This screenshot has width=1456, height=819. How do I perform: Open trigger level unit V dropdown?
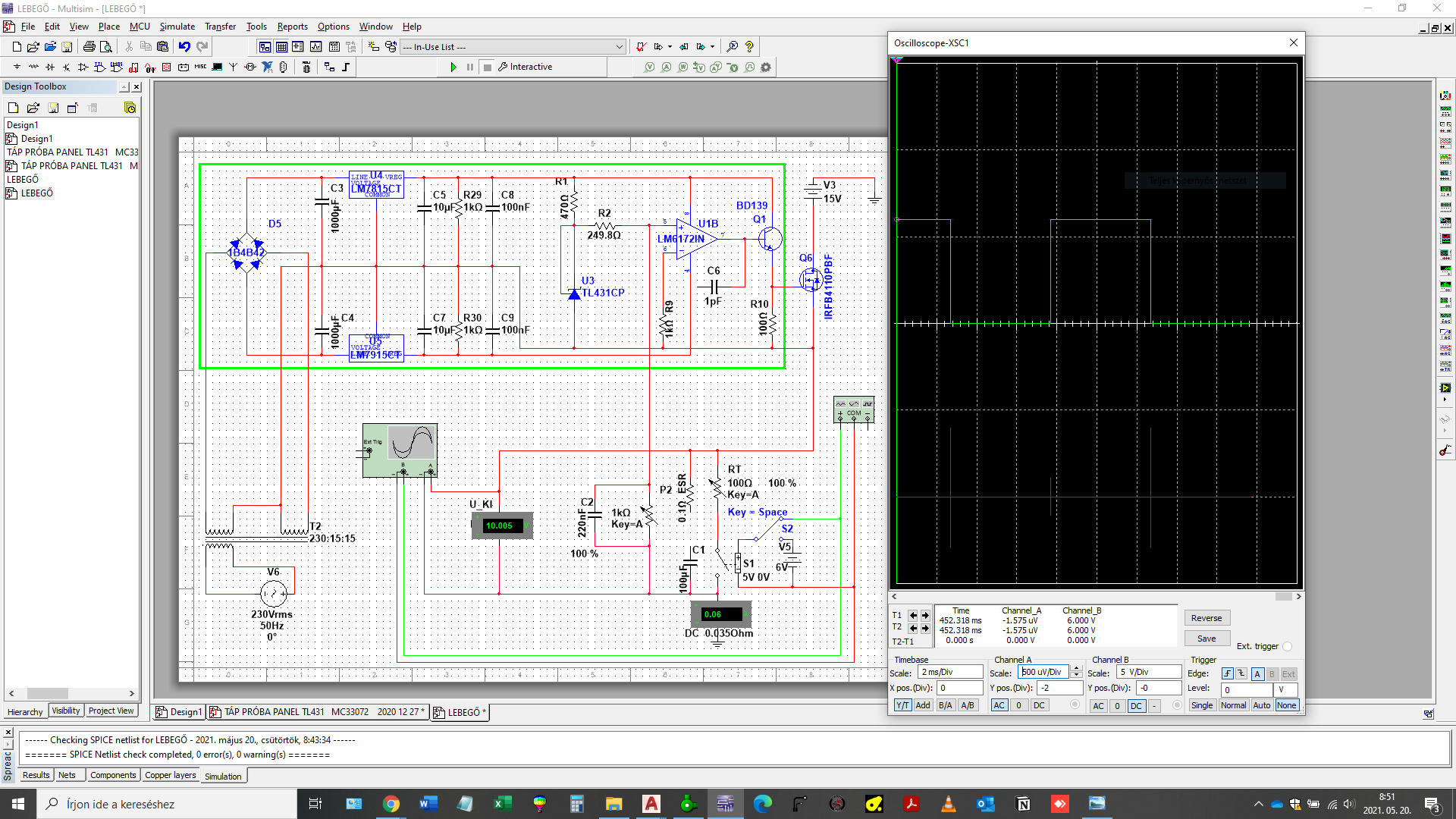coord(1286,690)
